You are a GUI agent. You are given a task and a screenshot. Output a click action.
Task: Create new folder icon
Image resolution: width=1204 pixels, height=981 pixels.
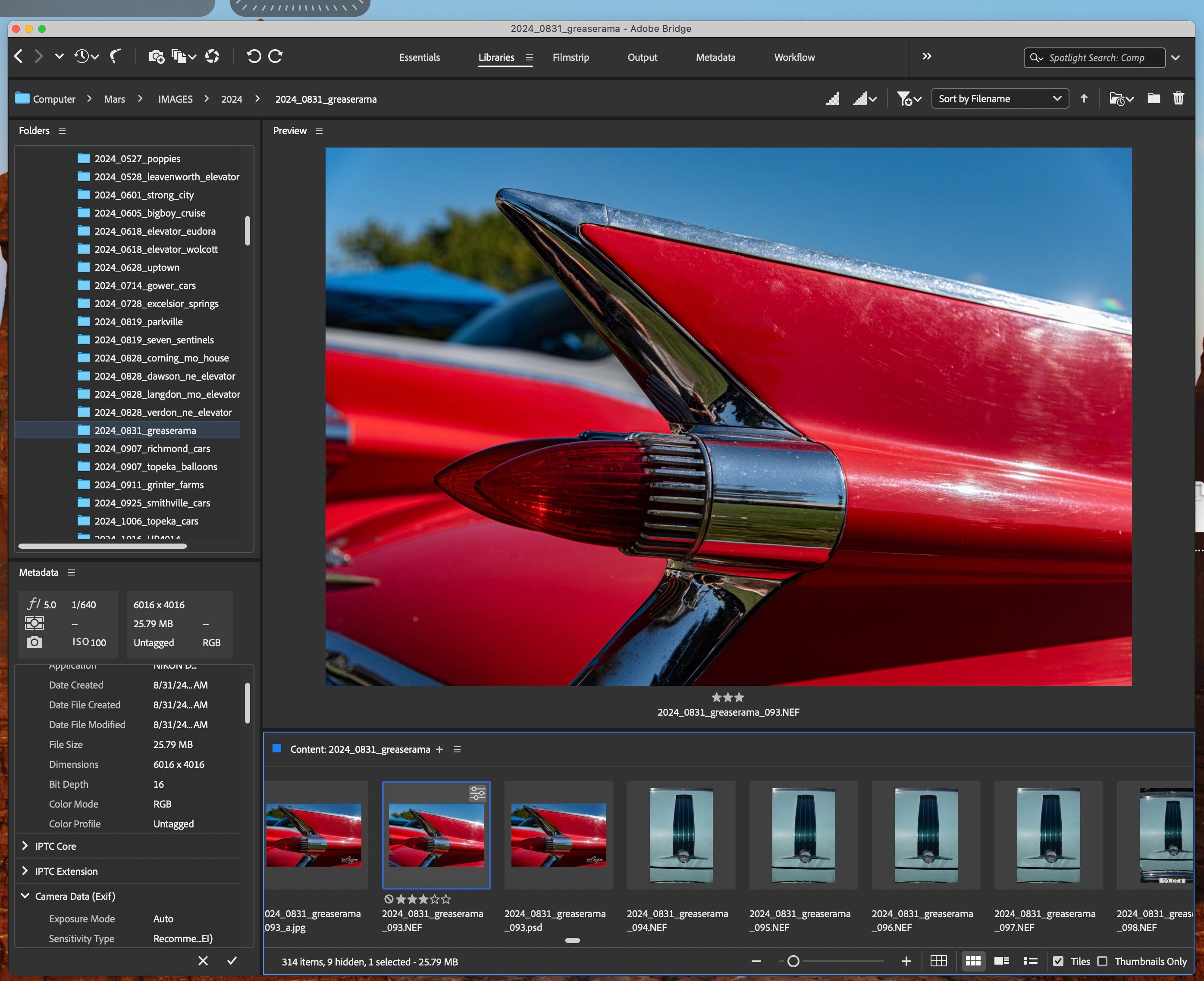1154,99
